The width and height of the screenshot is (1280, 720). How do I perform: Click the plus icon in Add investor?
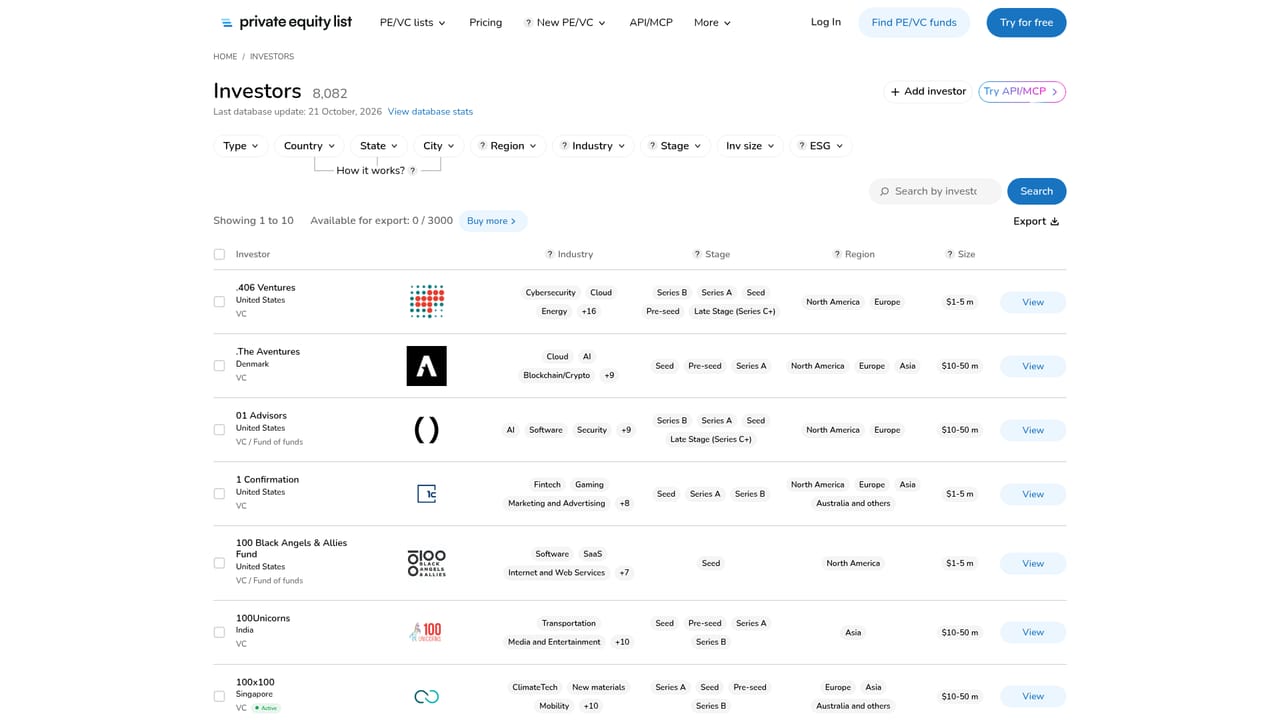(x=895, y=92)
